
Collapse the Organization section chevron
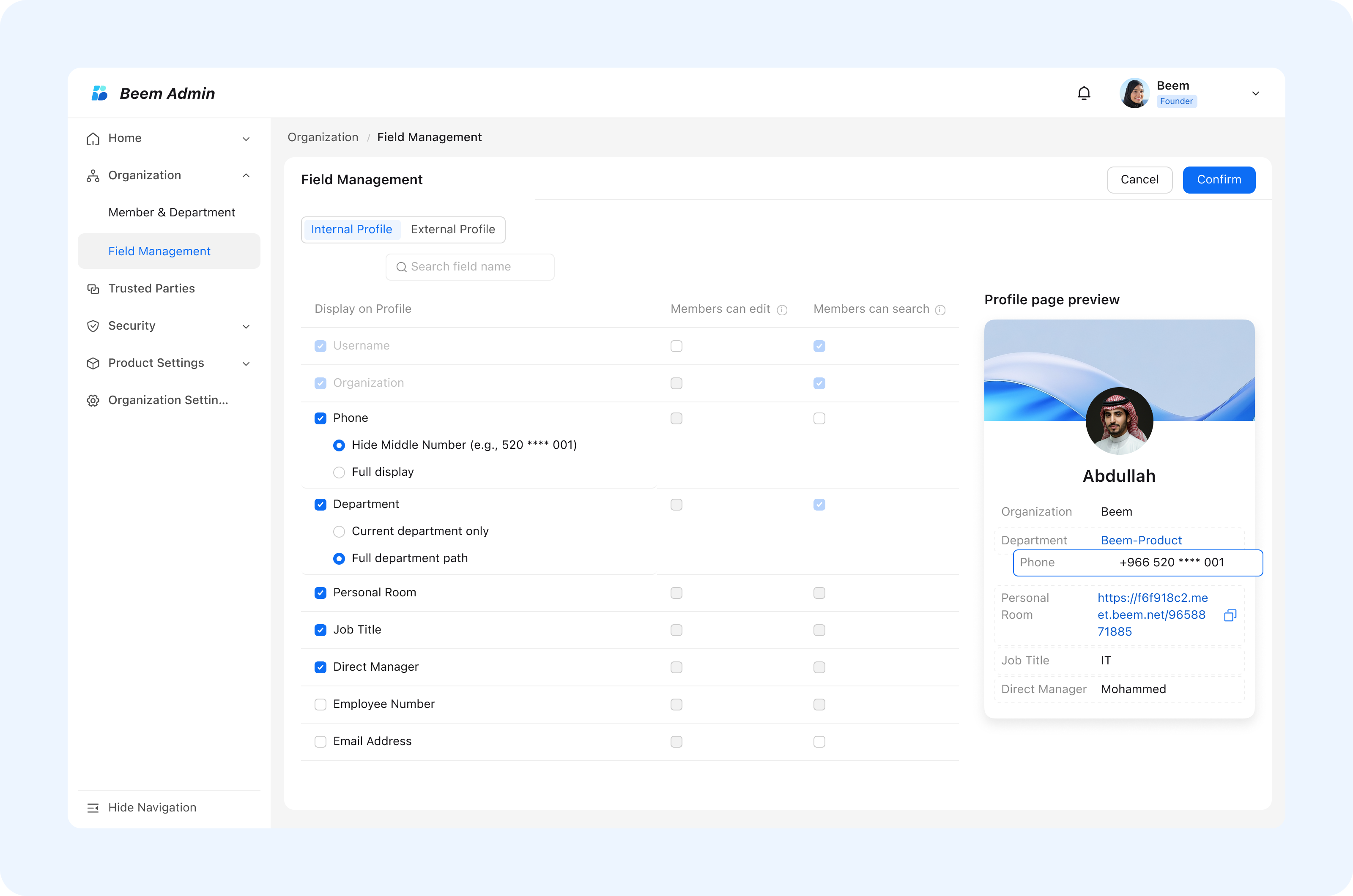coord(246,175)
